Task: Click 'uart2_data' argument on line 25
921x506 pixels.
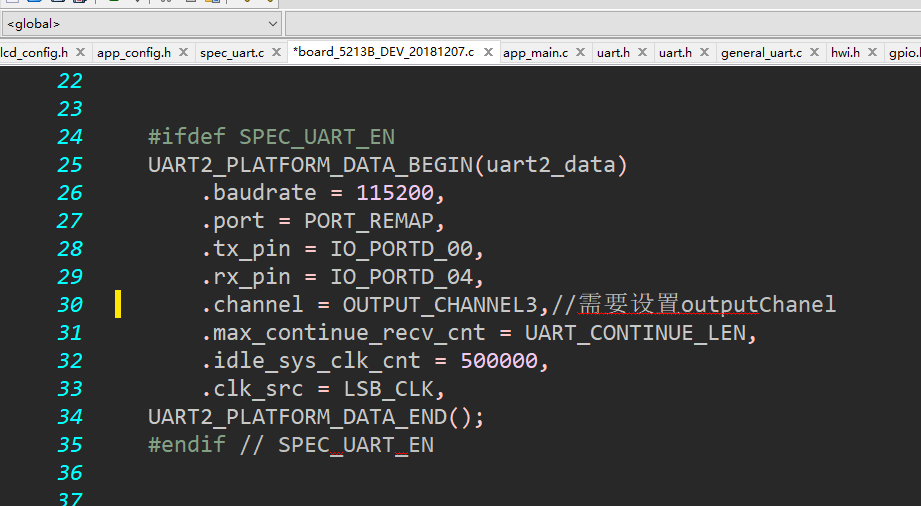Action: point(550,165)
